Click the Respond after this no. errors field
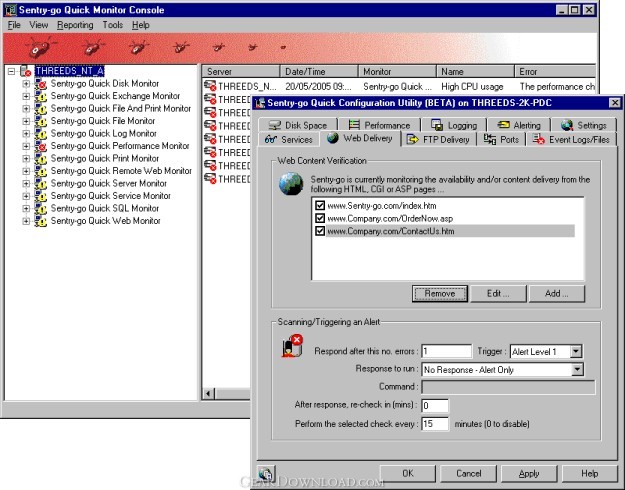The width and height of the screenshot is (625, 490). 446,351
